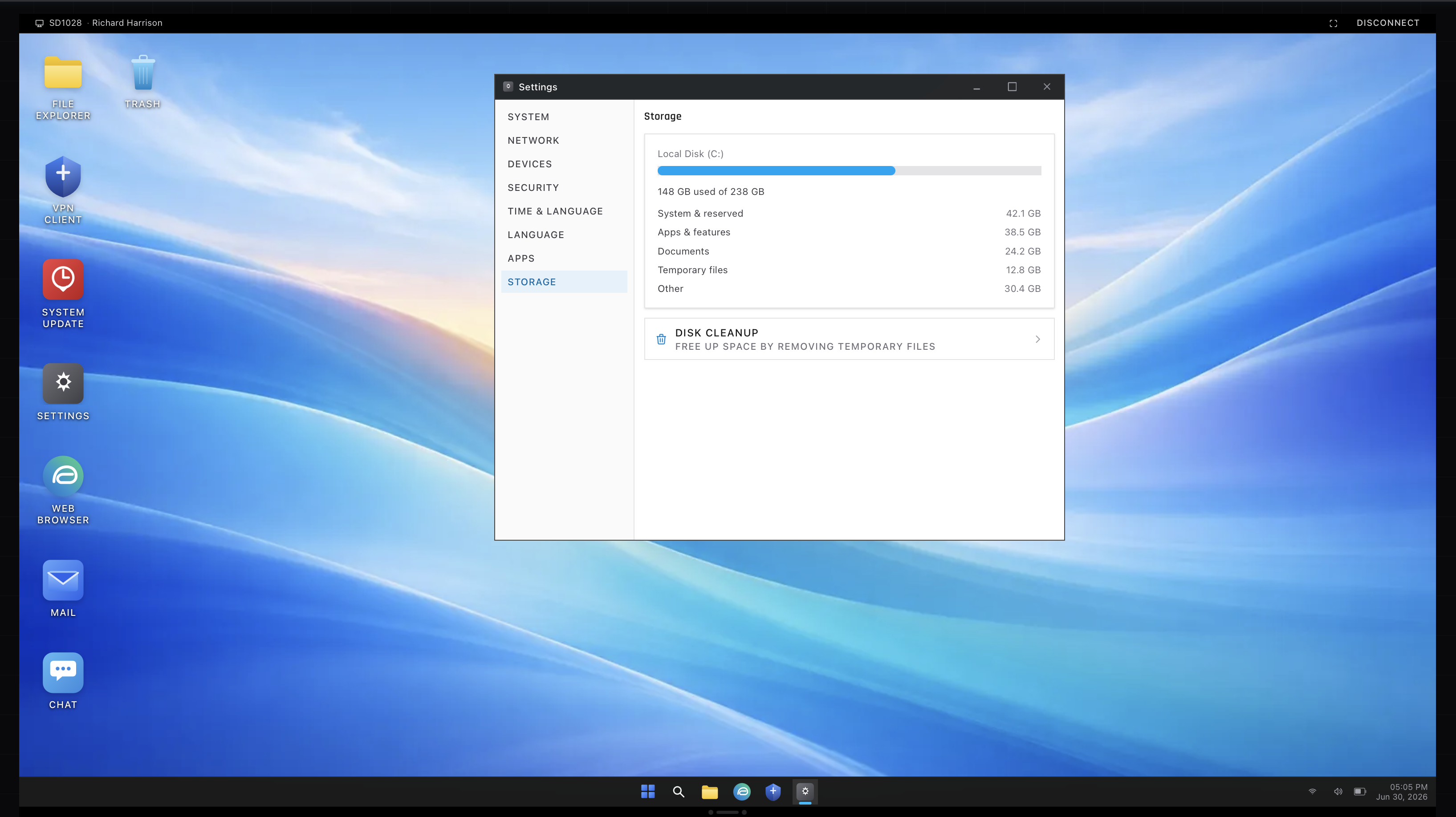This screenshot has width=1456, height=817.
Task: Open Web Browser from the taskbar
Action: tap(741, 792)
